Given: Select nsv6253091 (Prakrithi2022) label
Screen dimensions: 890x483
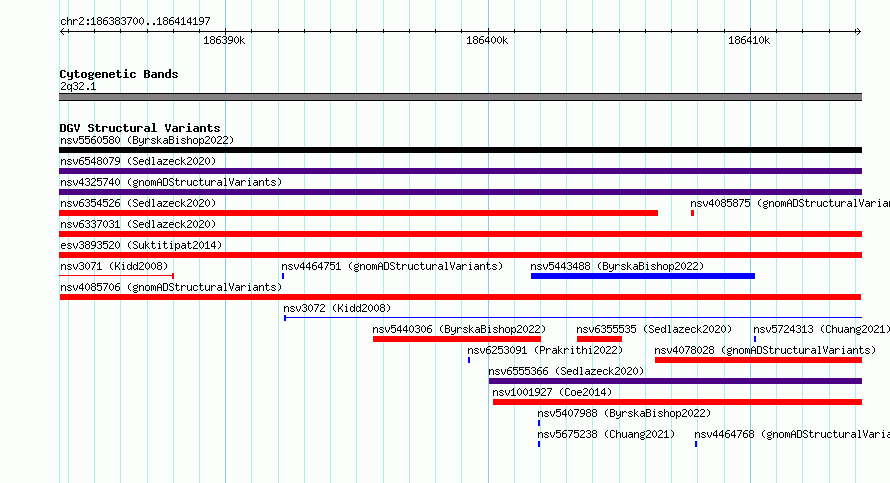Looking at the screenshot, I should pos(545,350).
